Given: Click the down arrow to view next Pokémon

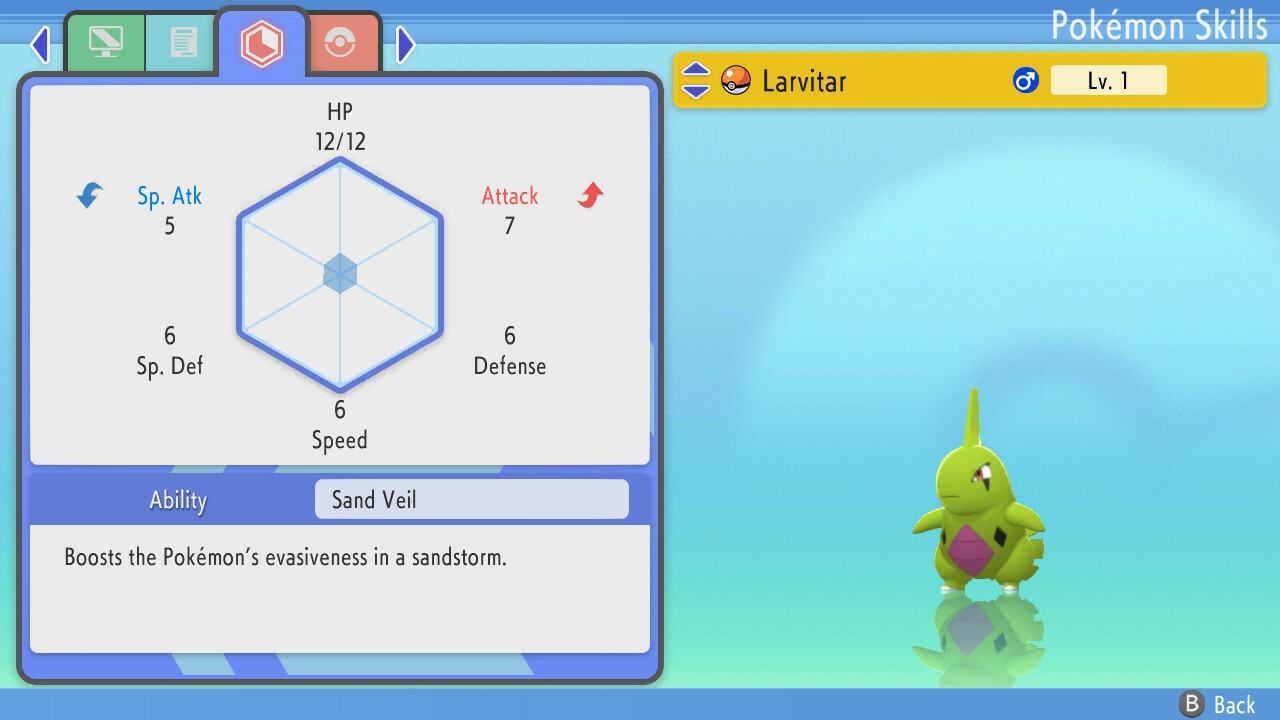Looking at the screenshot, I should (x=694, y=89).
